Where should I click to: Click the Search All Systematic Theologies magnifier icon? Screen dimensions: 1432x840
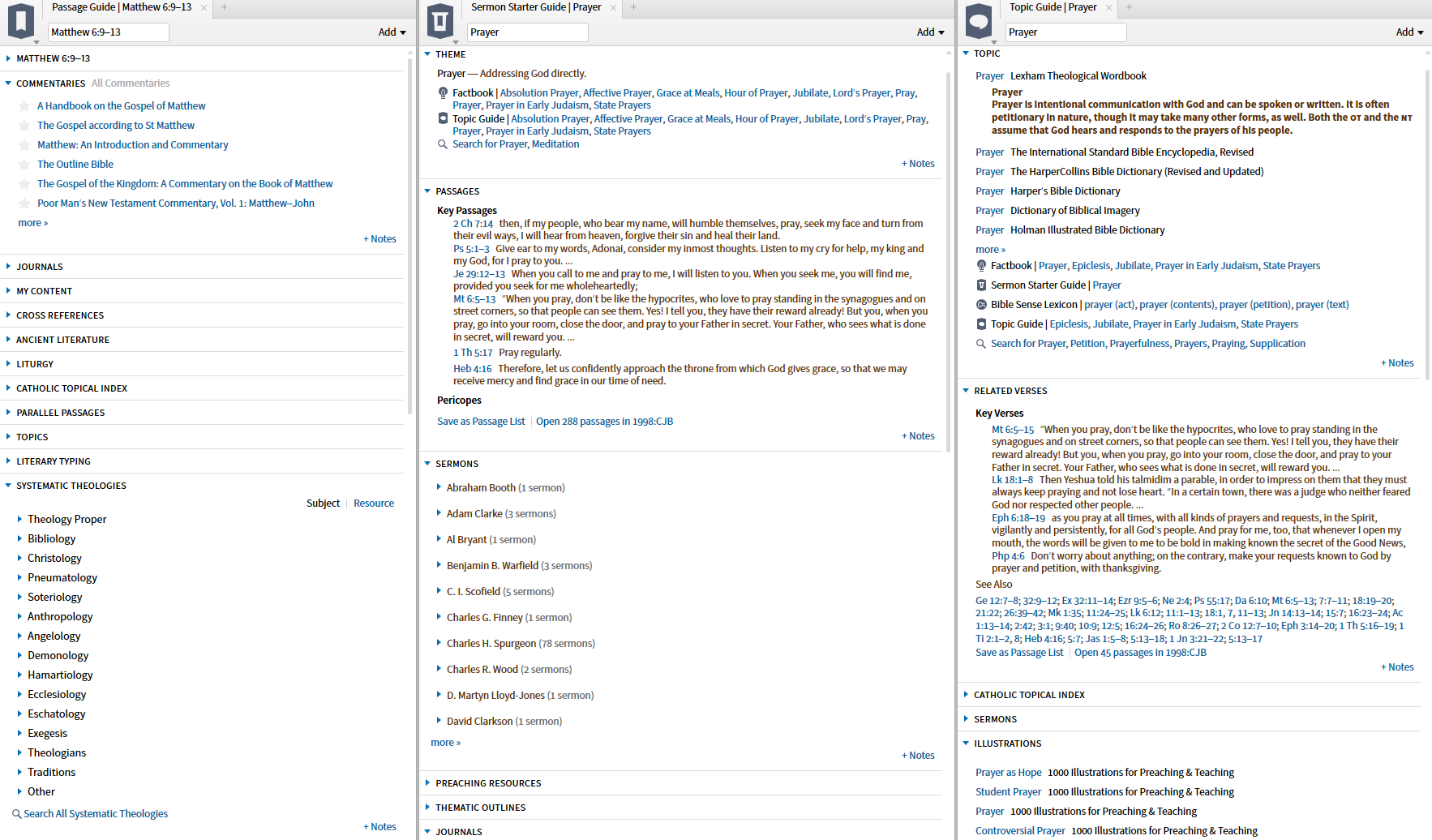click(x=16, y=813)
